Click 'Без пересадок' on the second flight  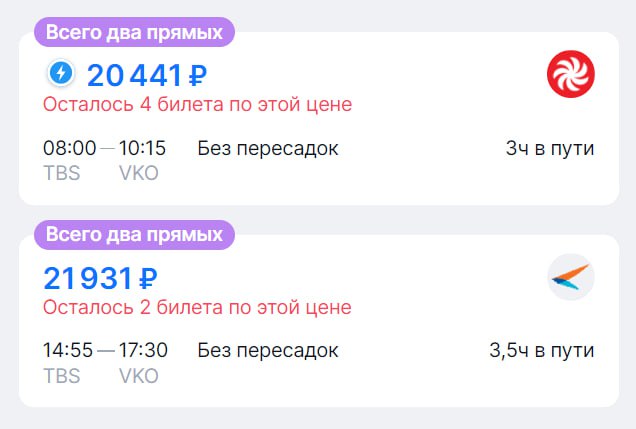point(268,351)
